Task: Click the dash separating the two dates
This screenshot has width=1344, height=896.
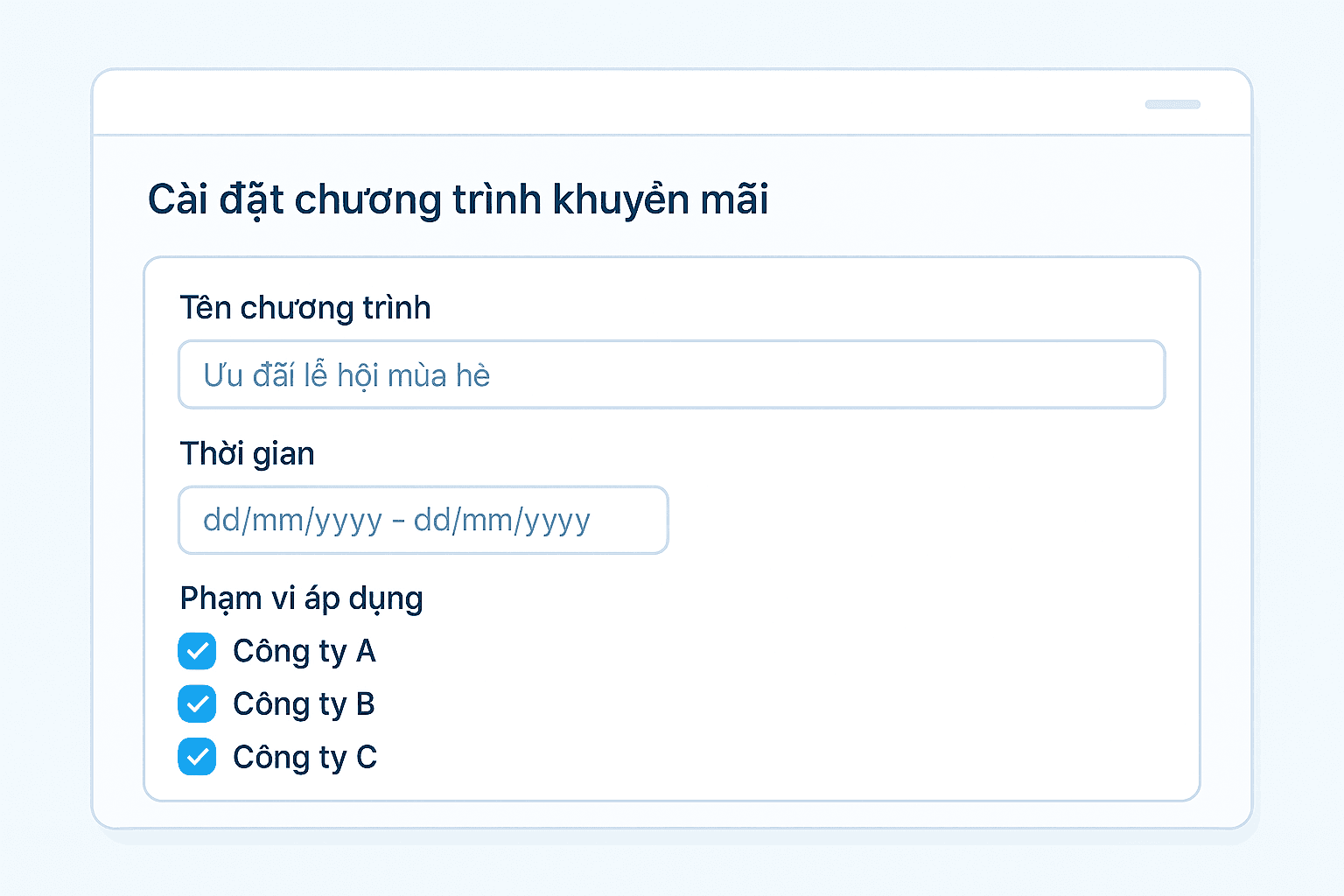Action: (398, 521)
